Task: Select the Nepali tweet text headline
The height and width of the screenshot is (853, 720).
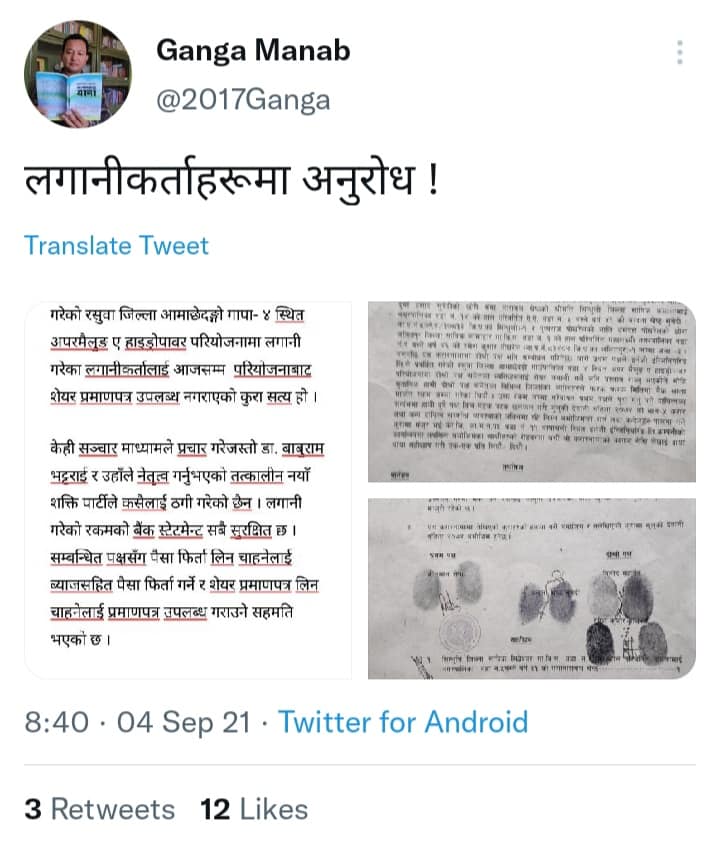Action: click(231, 182)
